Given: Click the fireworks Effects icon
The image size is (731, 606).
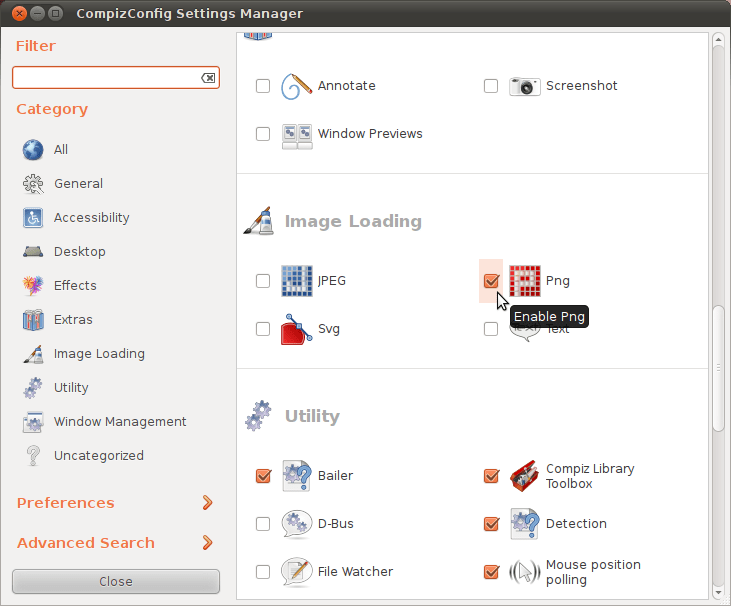Looking at the screenshot, I should (33, 286).
